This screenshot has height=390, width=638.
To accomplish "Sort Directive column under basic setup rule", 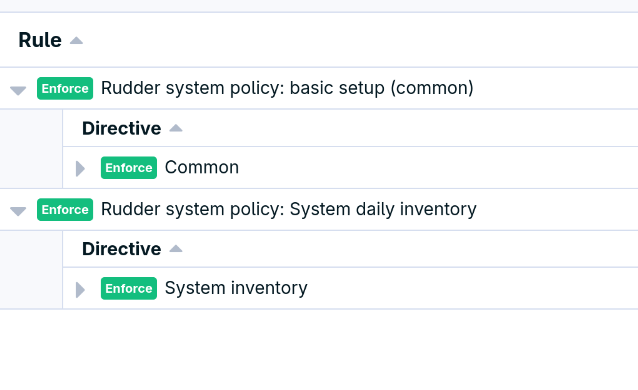I will (175, 129).
